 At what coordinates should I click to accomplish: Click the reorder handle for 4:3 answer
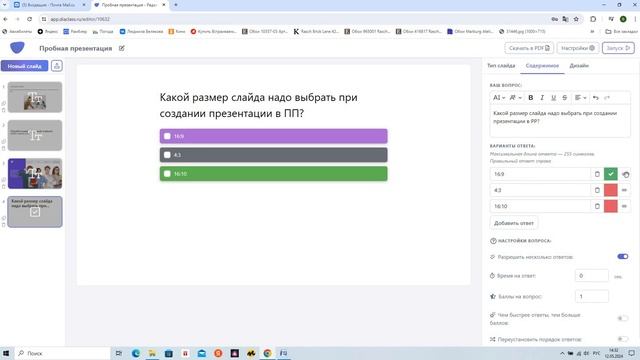click(624, 190)
